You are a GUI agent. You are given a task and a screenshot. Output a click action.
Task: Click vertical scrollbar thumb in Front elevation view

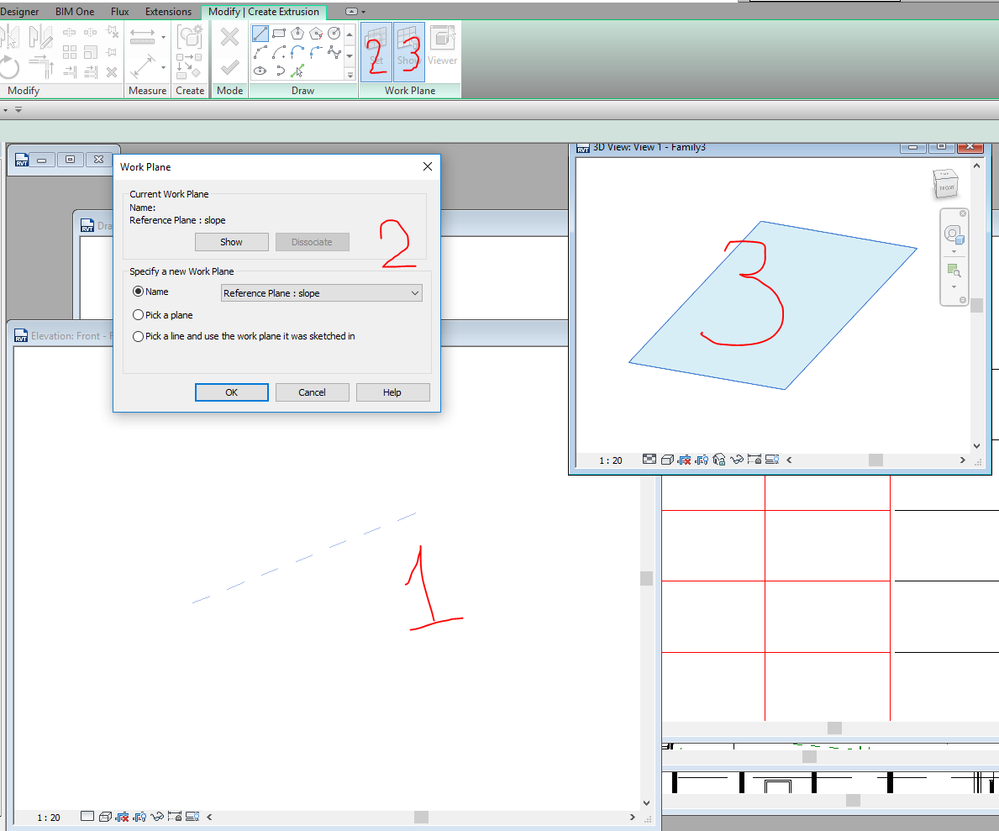[x=646, y=578]
